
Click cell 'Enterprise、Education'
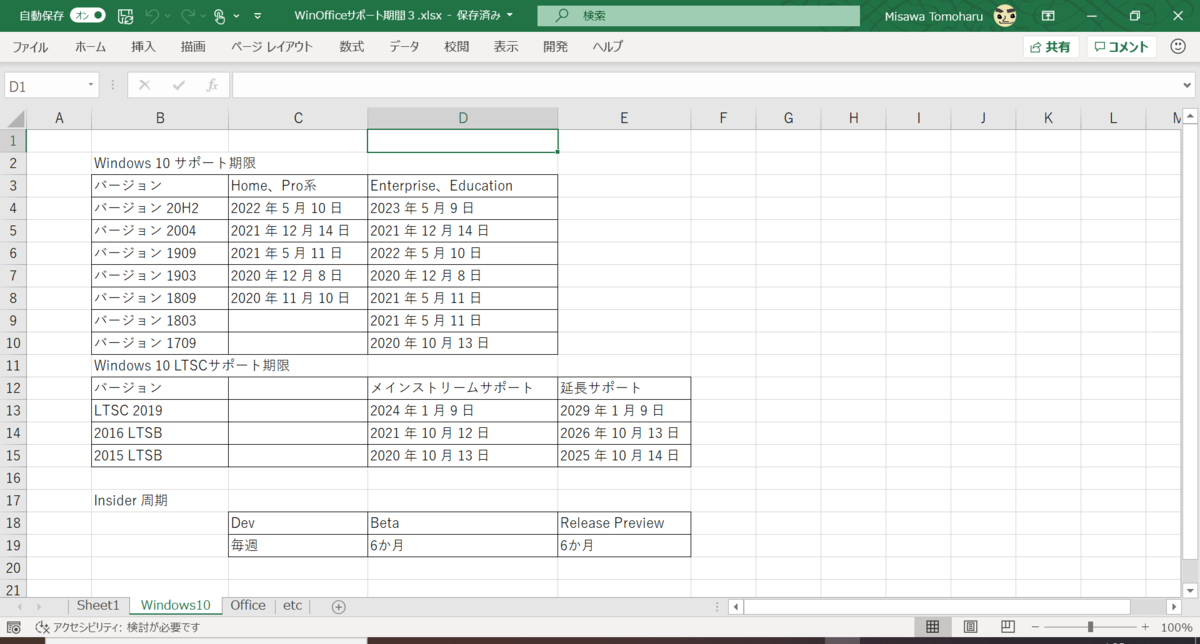point(462,186)
